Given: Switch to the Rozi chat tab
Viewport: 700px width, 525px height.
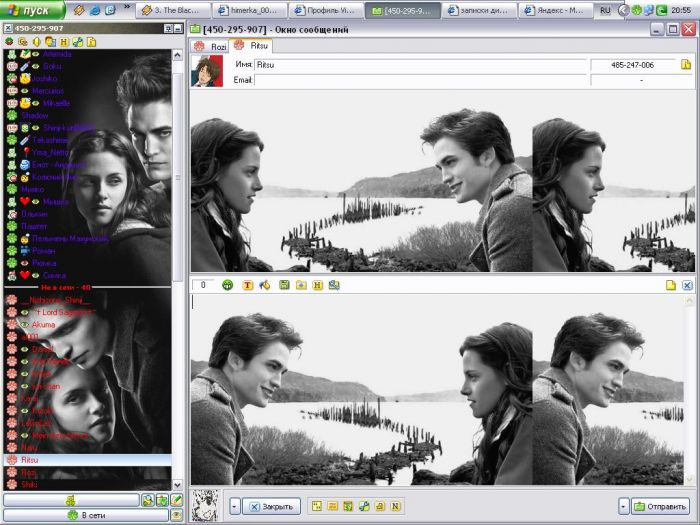Looking at the screenshot, I should (x=211, y=46).
